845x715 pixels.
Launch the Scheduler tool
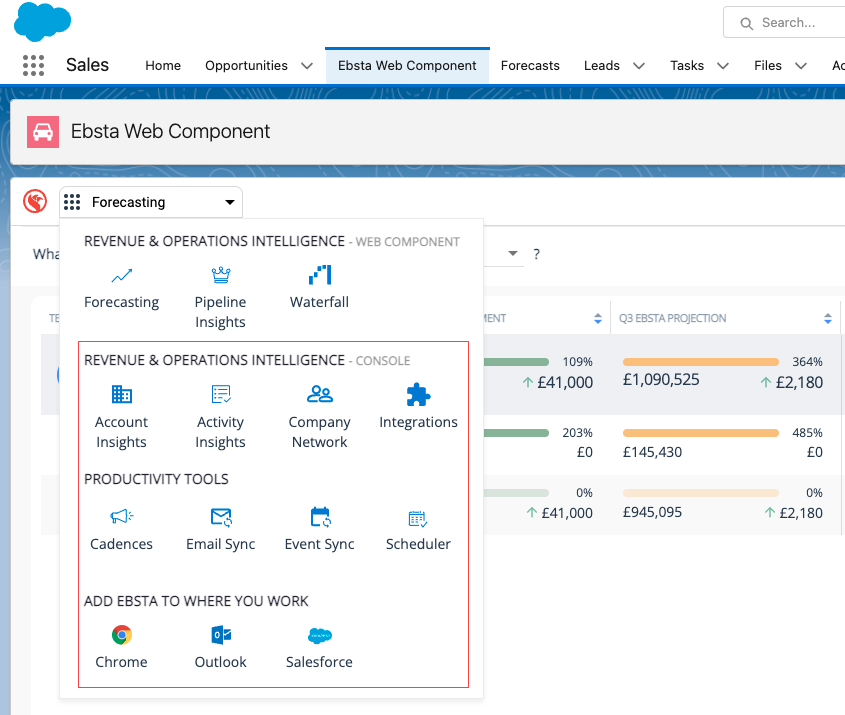[418, 518]
